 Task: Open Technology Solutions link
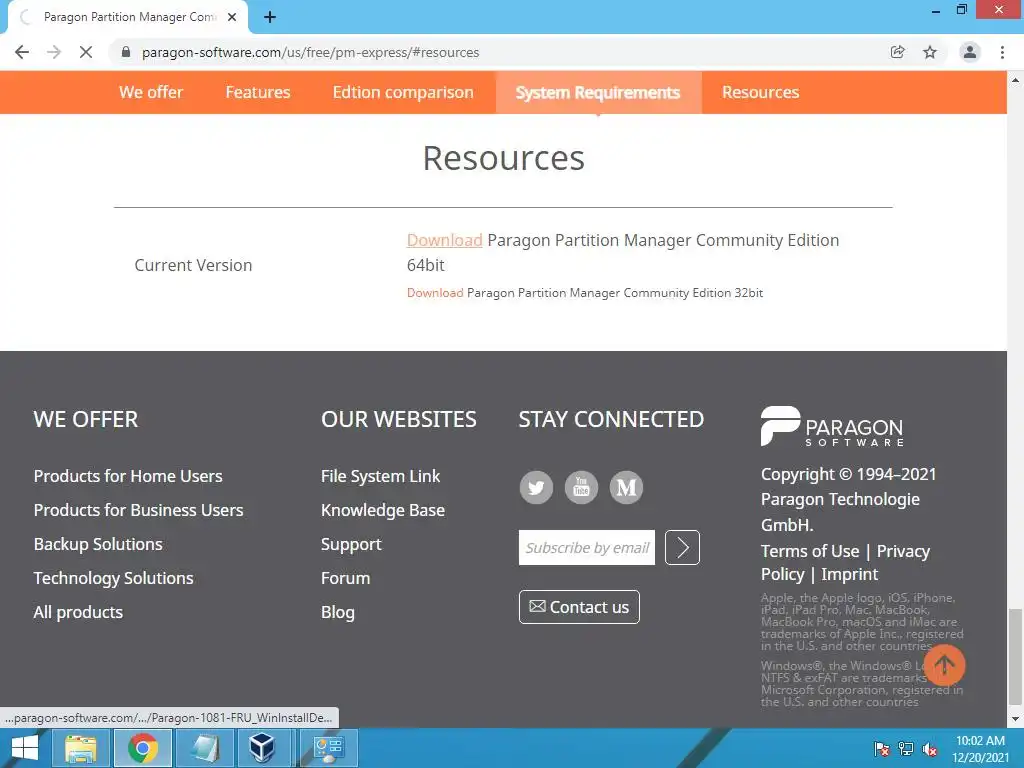[114, 578]
